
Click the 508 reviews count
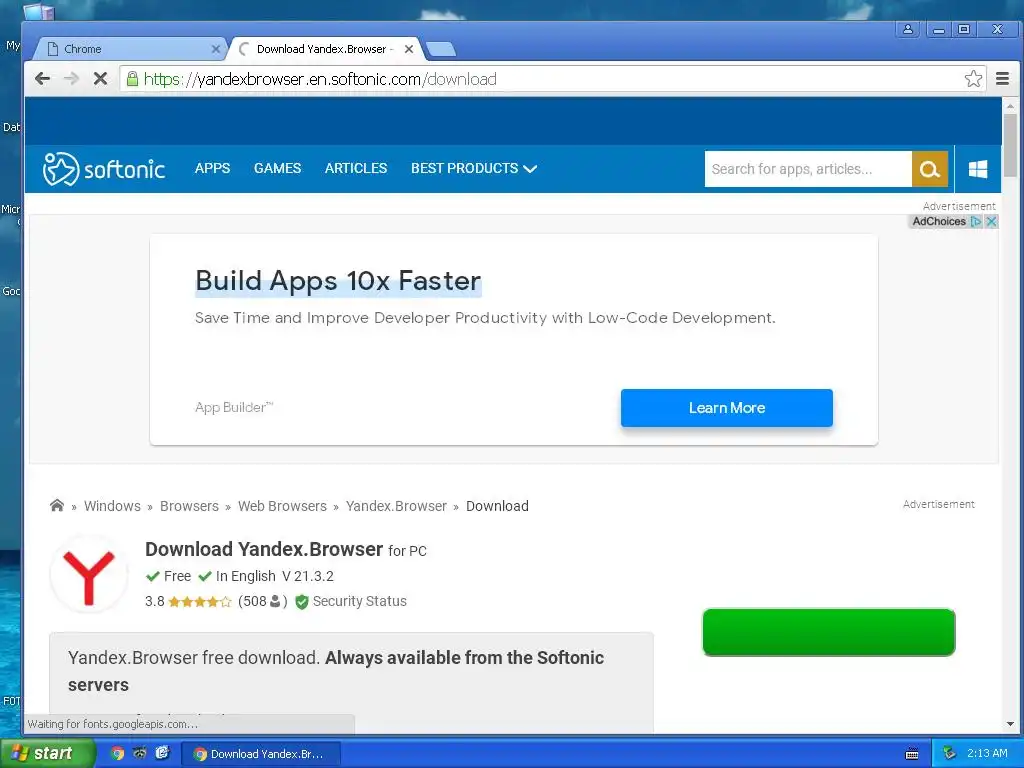pos(263,601)
